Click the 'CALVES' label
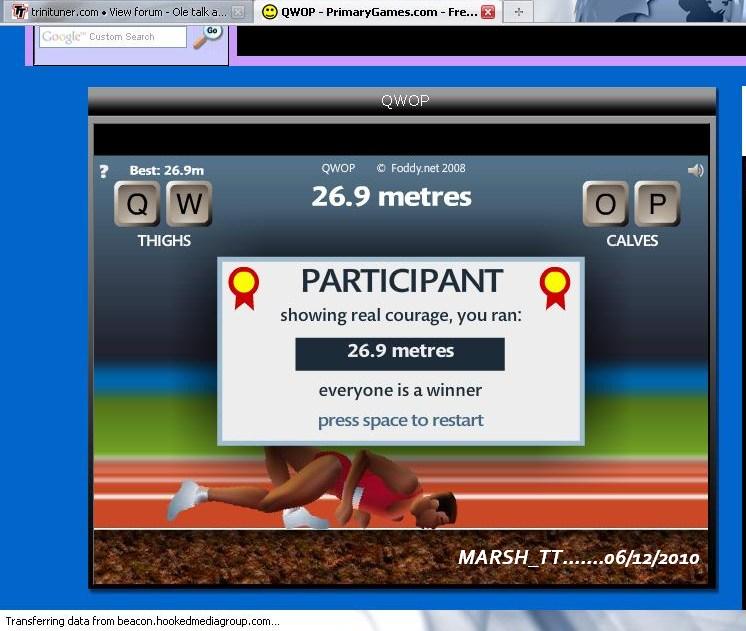Screen dimensions: 746x631 pos(632,241)
